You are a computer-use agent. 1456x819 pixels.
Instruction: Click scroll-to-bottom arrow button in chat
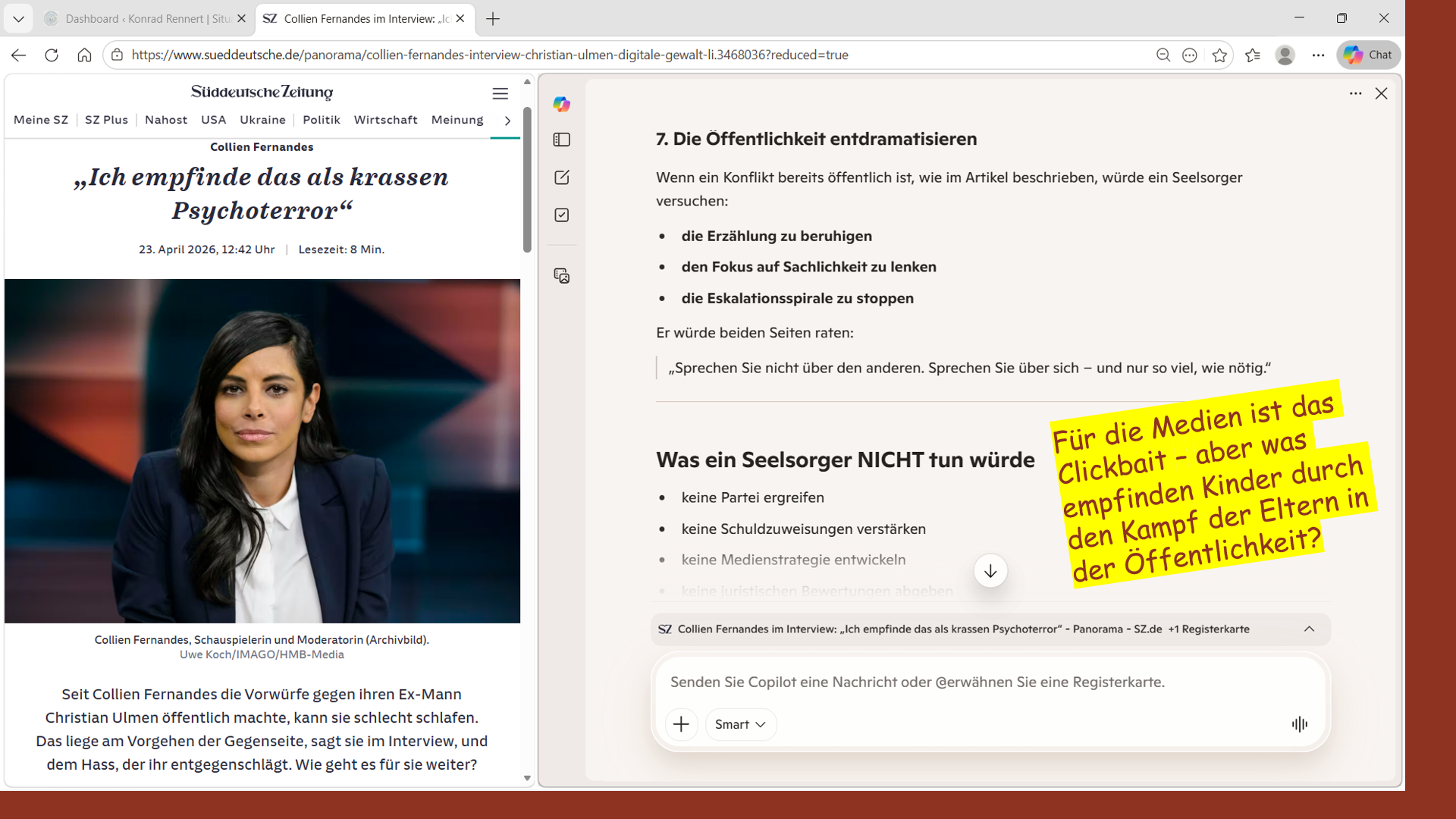[x=990, y=571]
